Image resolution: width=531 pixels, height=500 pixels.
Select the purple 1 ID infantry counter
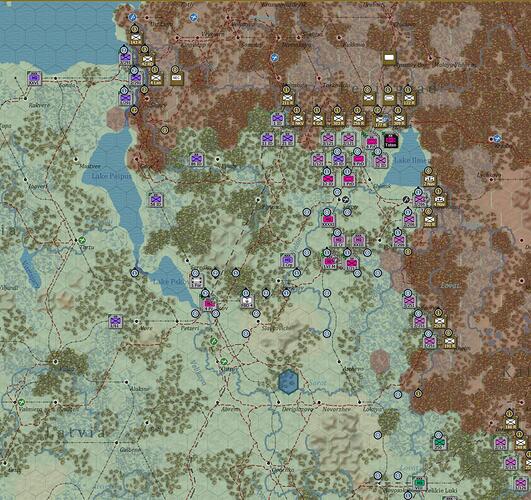point(278,119)
